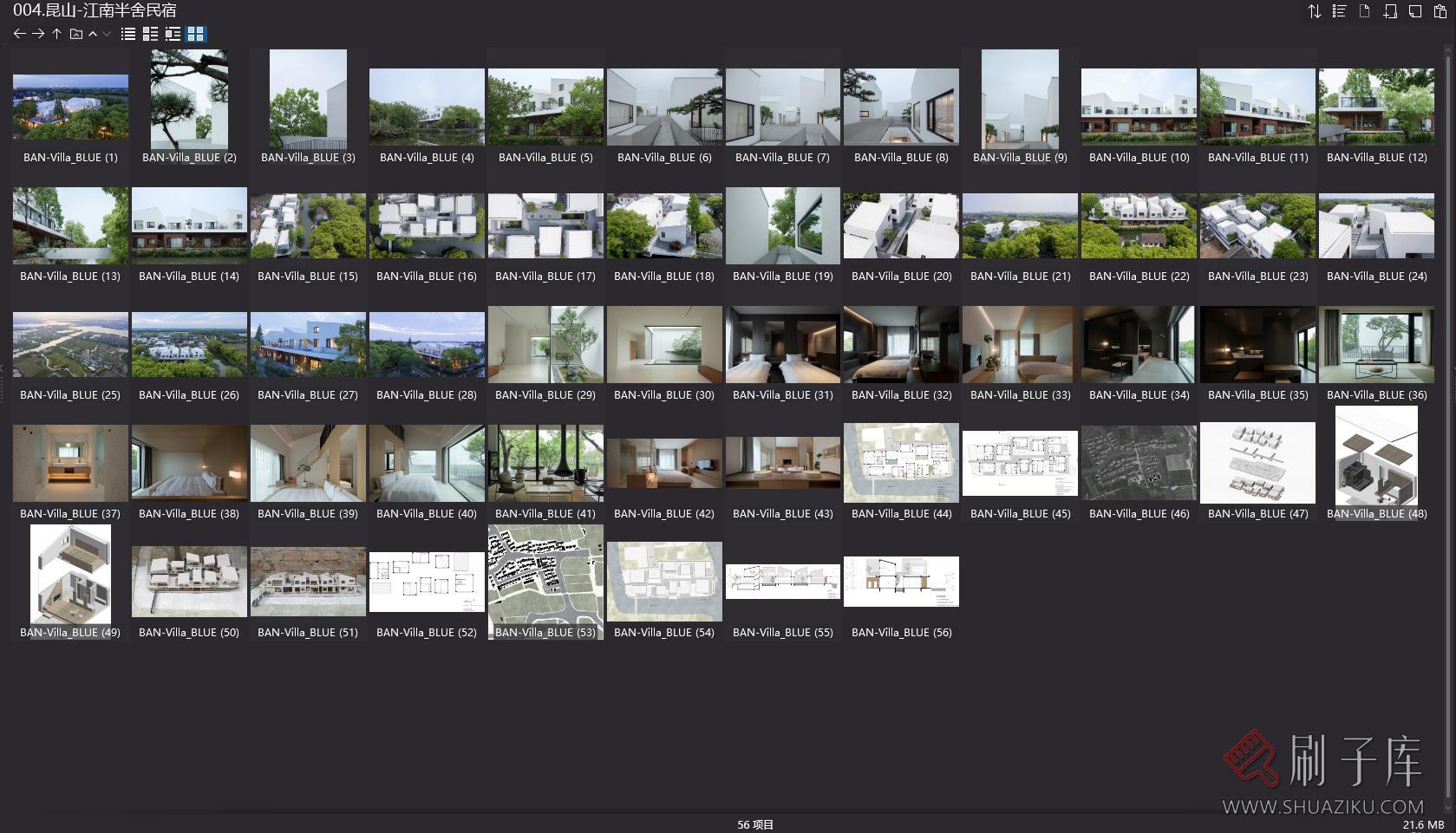Click the checklist grouping icon at top right
This screenshot has height=833, width=1456.
point(1340,11)
